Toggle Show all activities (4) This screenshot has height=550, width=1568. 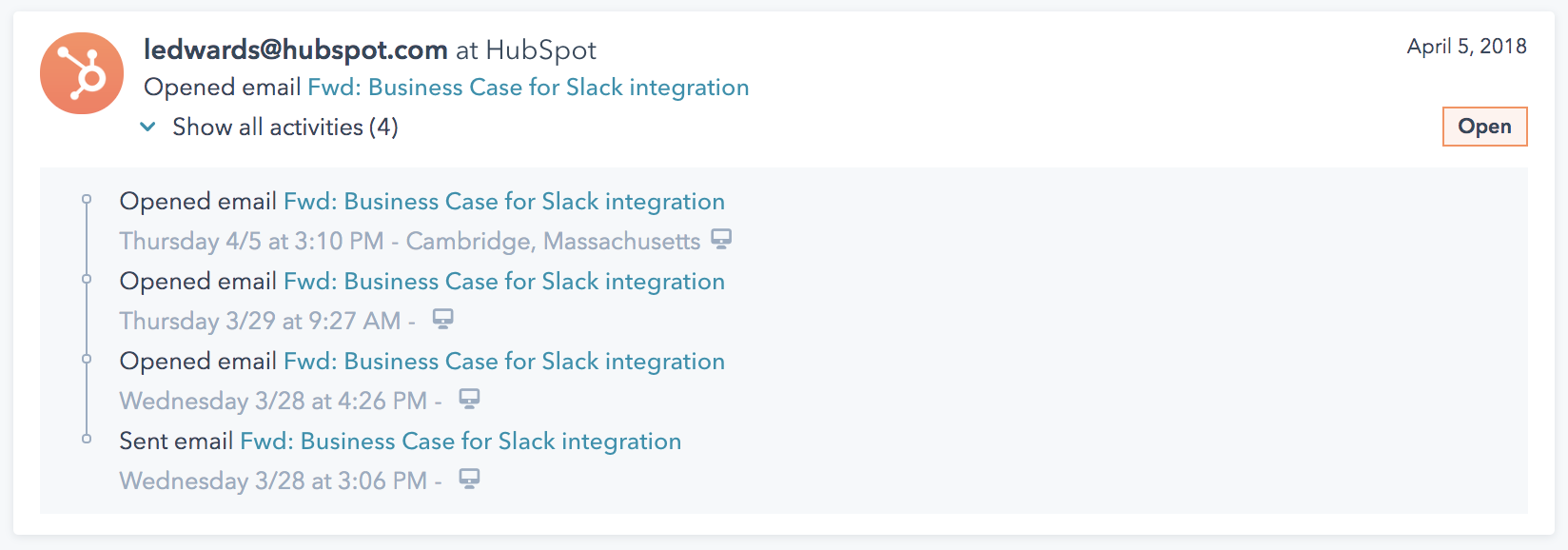click(284, 127)
